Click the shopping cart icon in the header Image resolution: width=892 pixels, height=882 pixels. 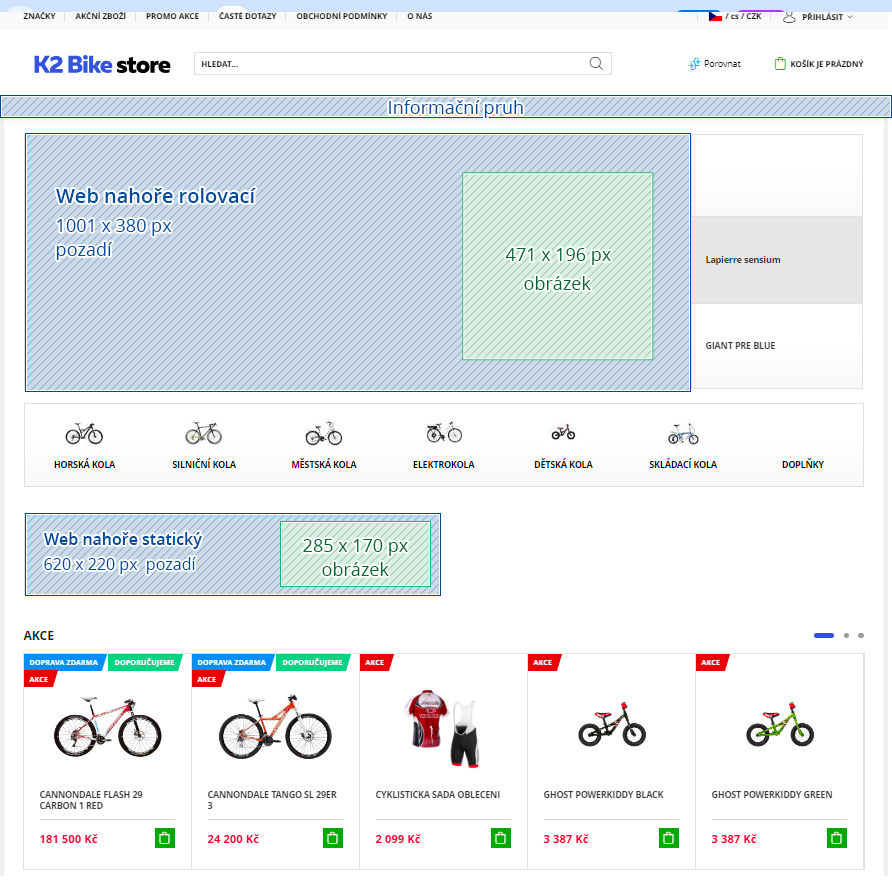pos(782,63)
